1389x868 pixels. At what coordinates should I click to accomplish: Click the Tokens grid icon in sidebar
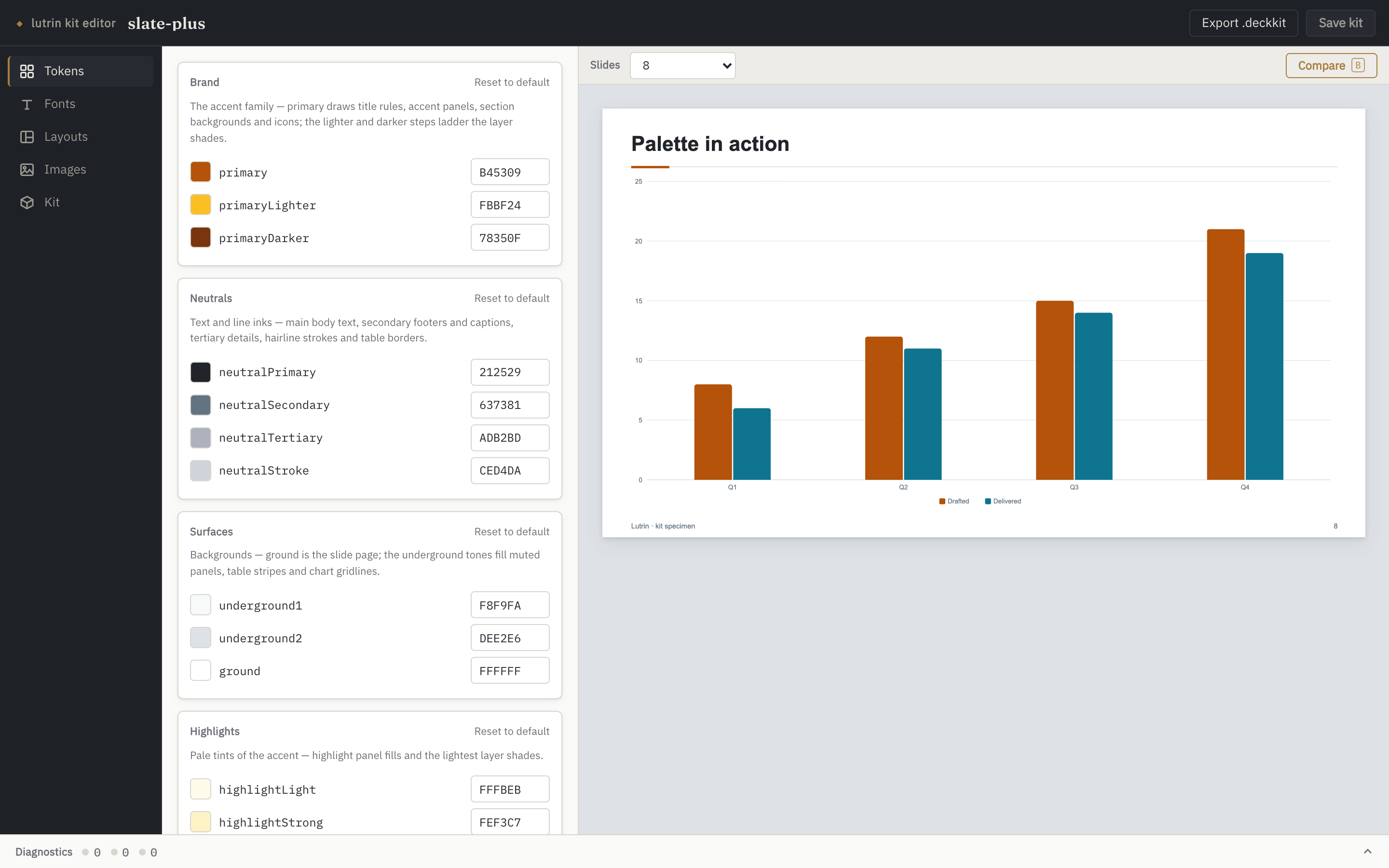tap(27, 71)
